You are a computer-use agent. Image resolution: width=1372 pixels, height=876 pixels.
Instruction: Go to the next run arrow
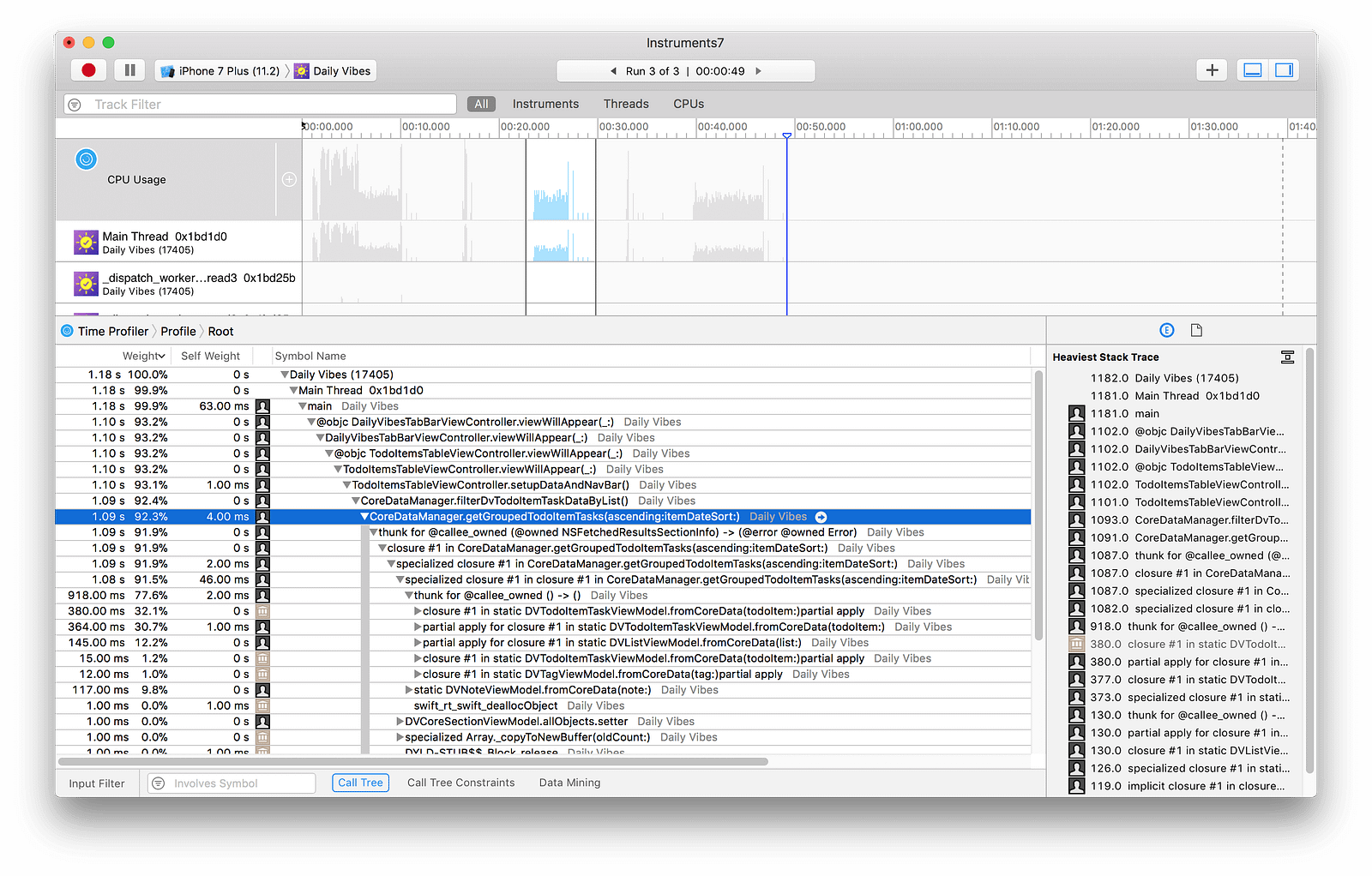pos(758,71)
